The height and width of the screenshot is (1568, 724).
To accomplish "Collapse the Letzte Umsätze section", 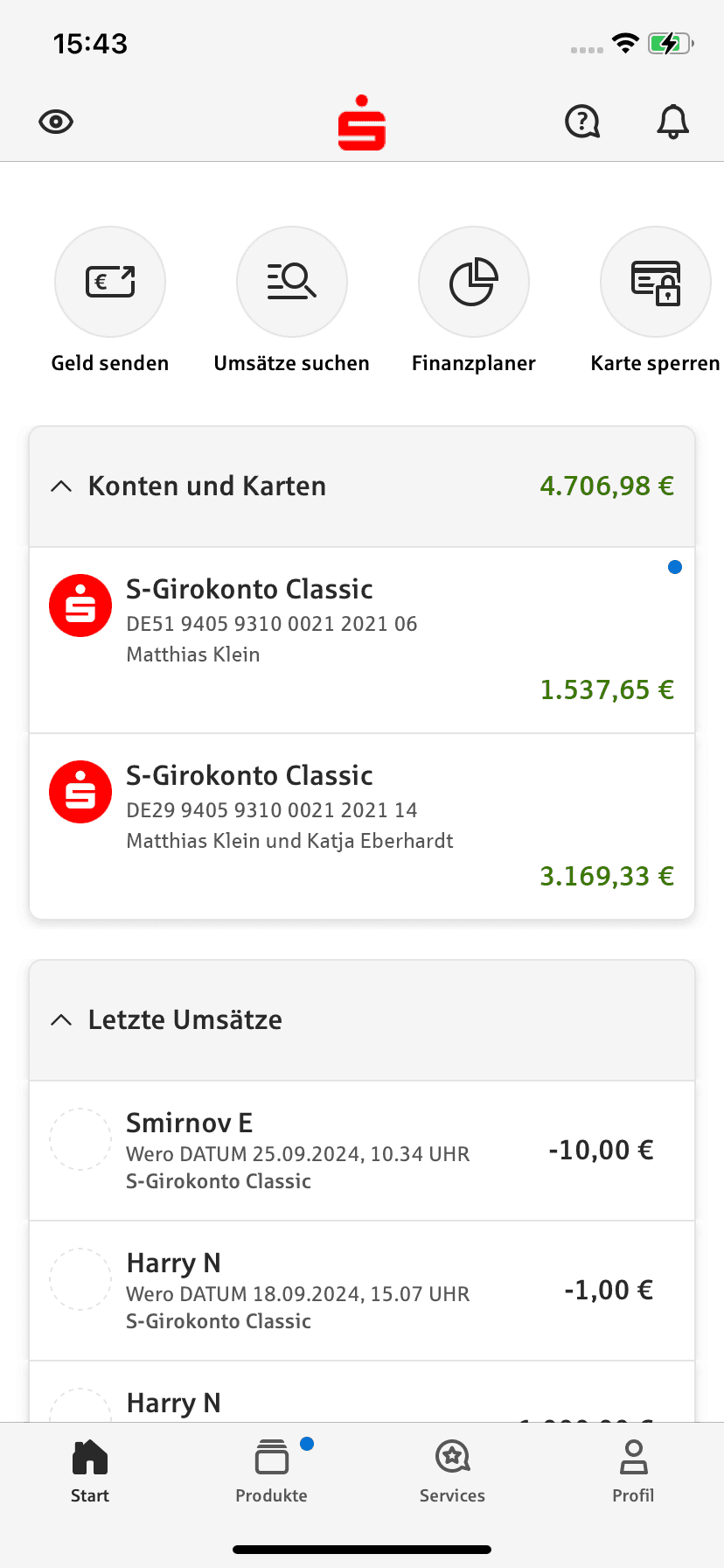I will tap(61, 1020).
